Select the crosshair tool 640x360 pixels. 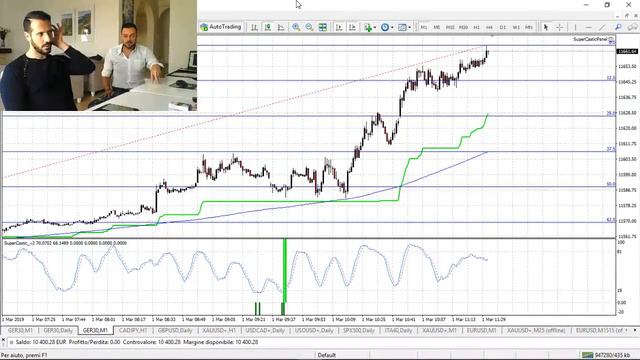[560, 27]
